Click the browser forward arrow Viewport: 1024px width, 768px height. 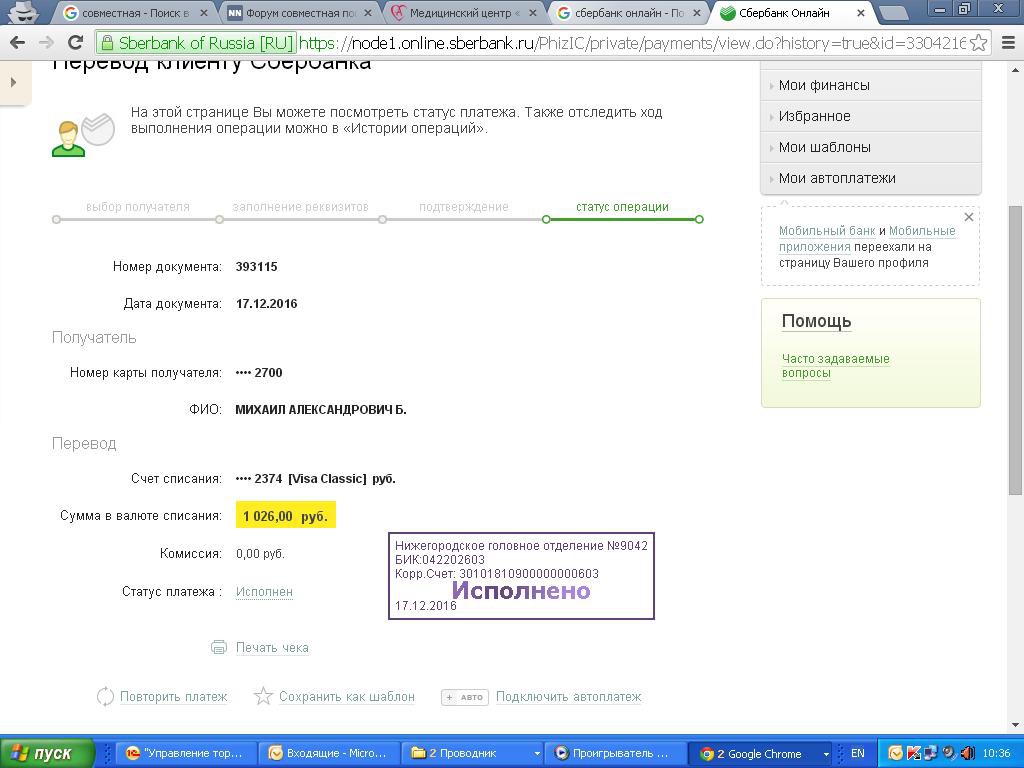(46, 43)
